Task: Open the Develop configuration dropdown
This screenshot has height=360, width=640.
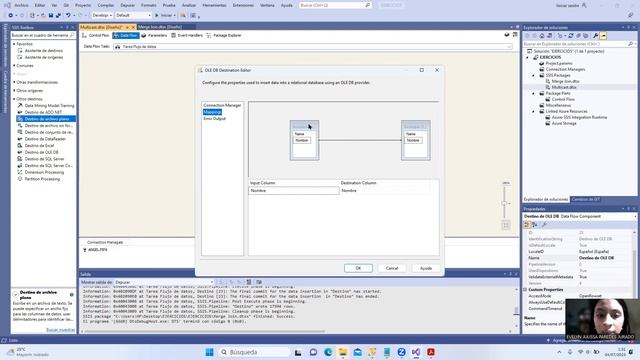Action: pyautogui.click(x=102, y=15)
